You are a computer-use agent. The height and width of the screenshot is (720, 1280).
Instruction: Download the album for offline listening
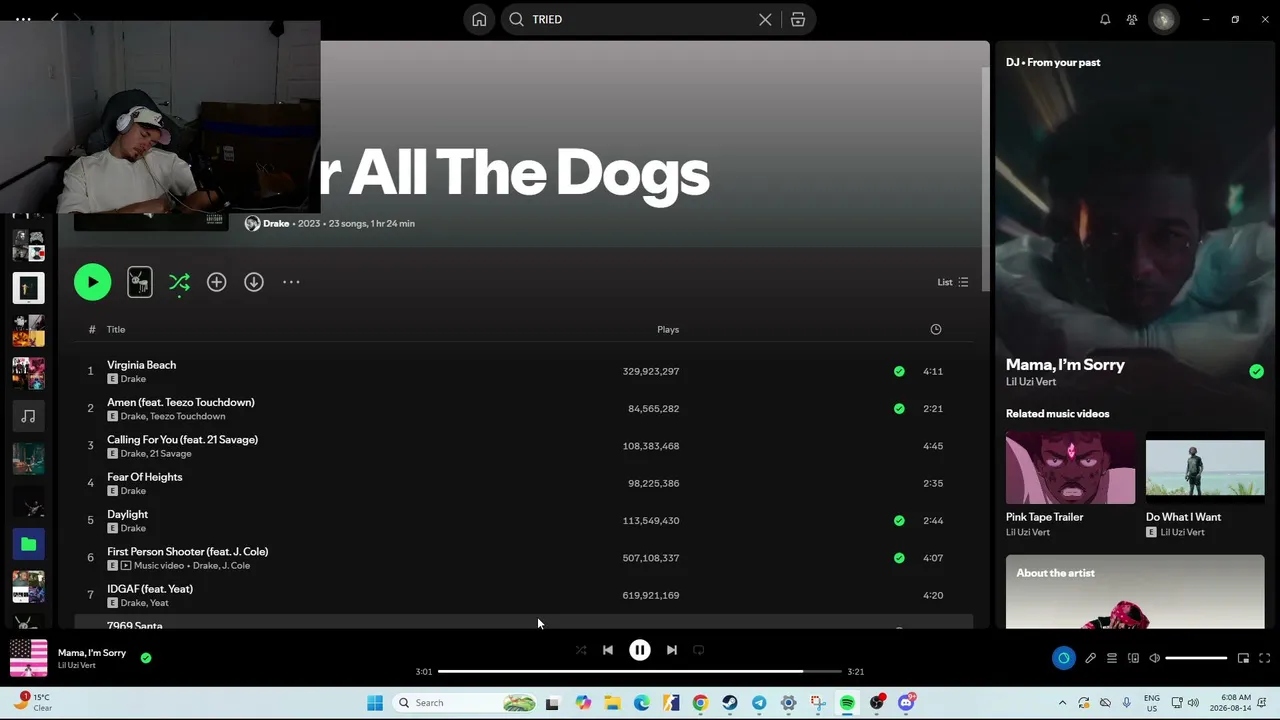pos(254,282)
